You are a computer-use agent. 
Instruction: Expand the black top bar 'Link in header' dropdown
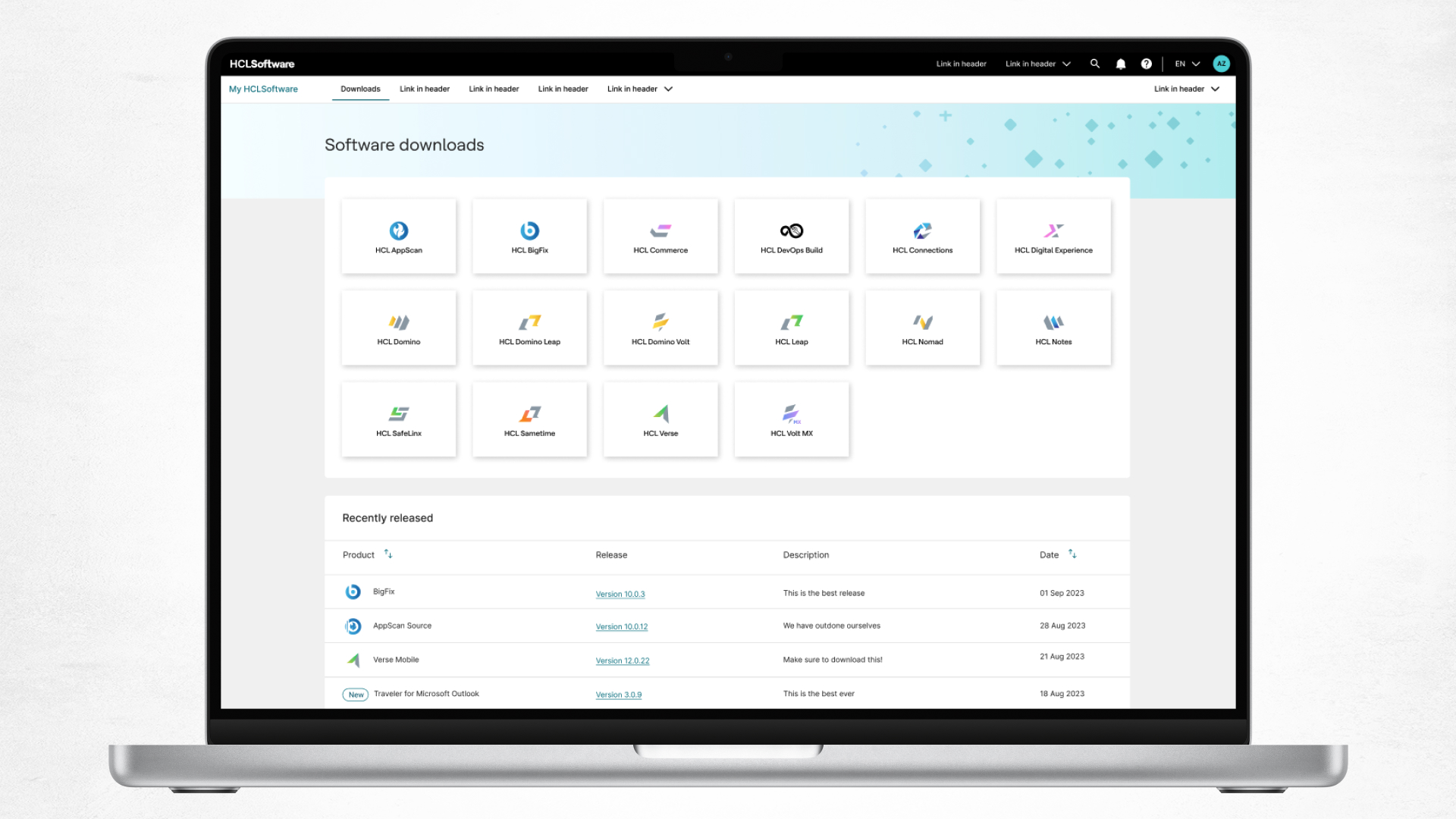(x=1038, y=64)
